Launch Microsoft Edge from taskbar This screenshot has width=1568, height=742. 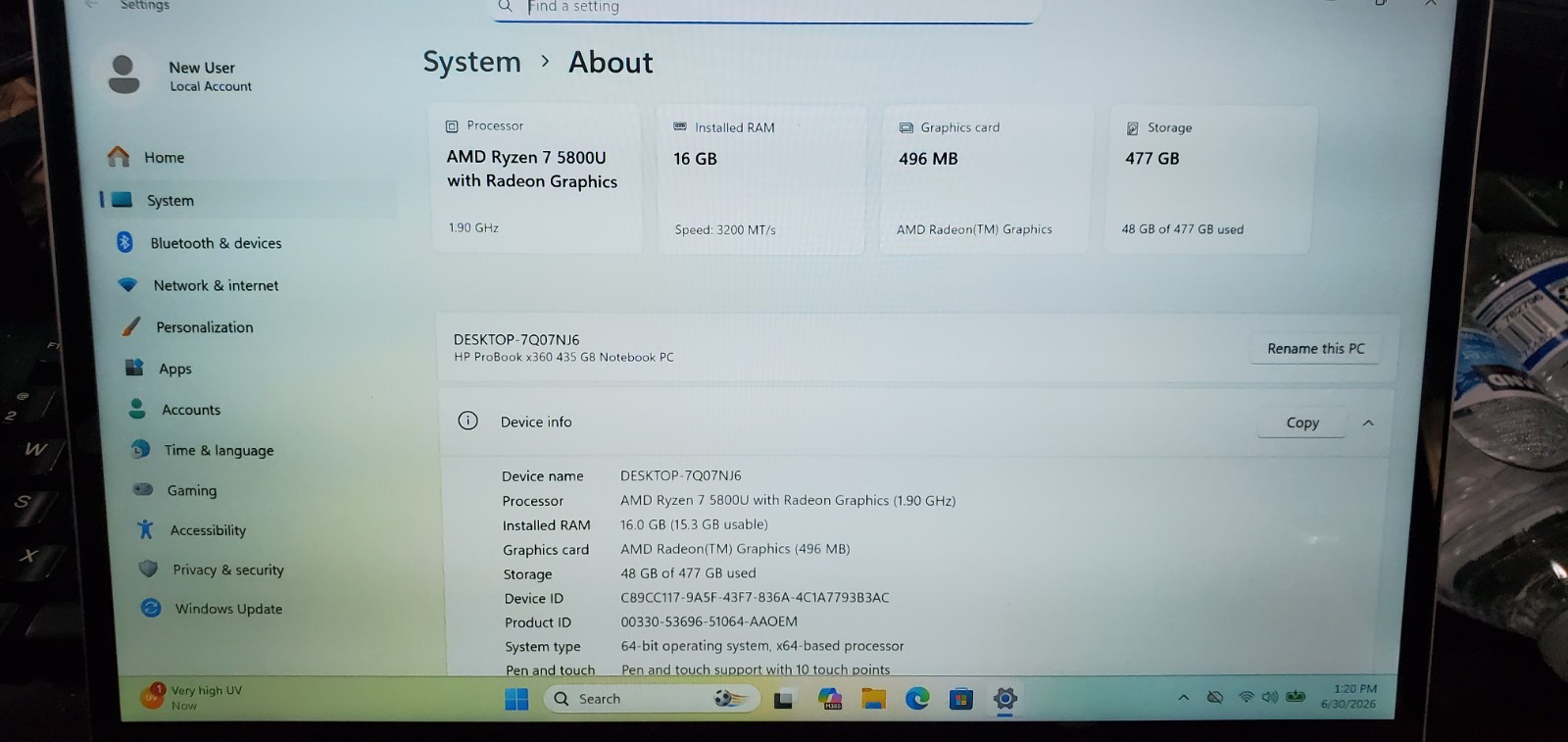(917, 699)
